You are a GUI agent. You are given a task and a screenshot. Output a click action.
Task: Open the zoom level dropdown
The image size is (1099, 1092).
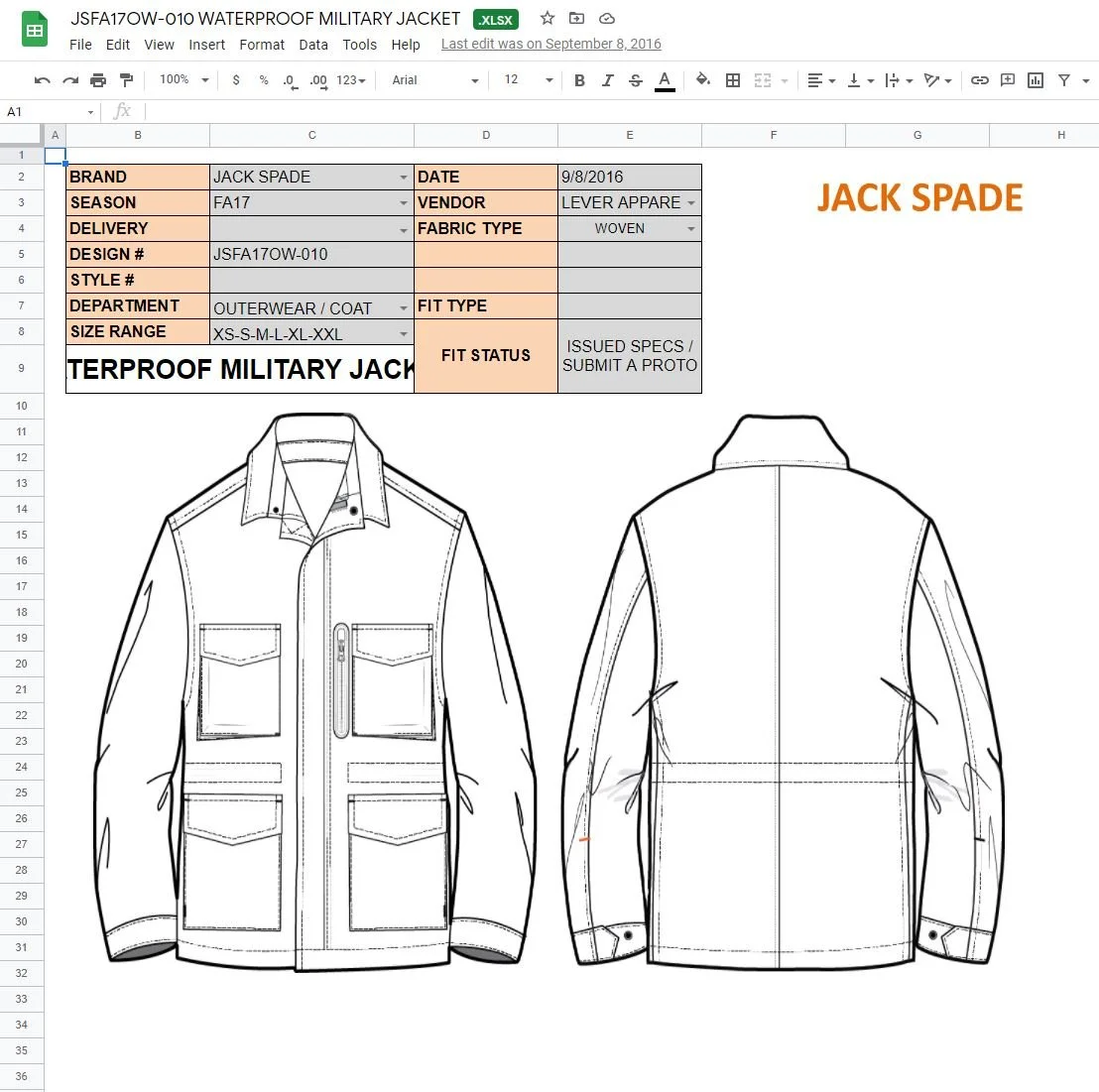184,80
